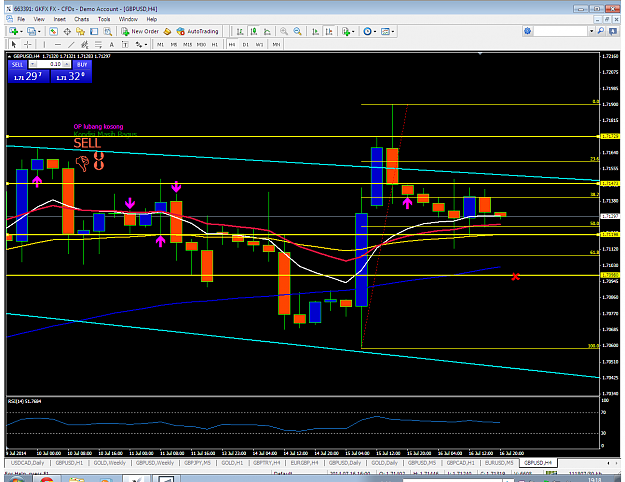This screenshot has width=625, height=482.
Task: Select the Text Label tool
Action: 125,44
